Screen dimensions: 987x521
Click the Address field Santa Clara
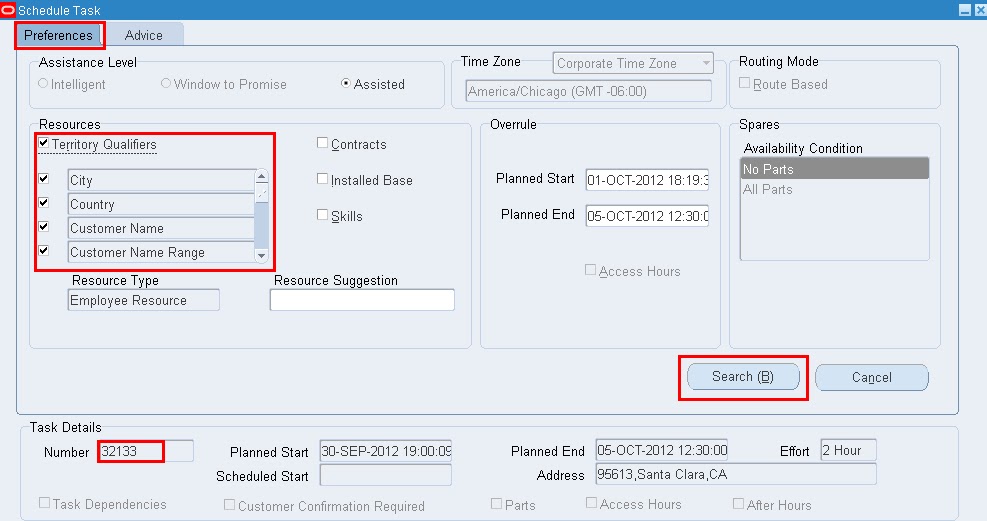(x=736, y=474)
